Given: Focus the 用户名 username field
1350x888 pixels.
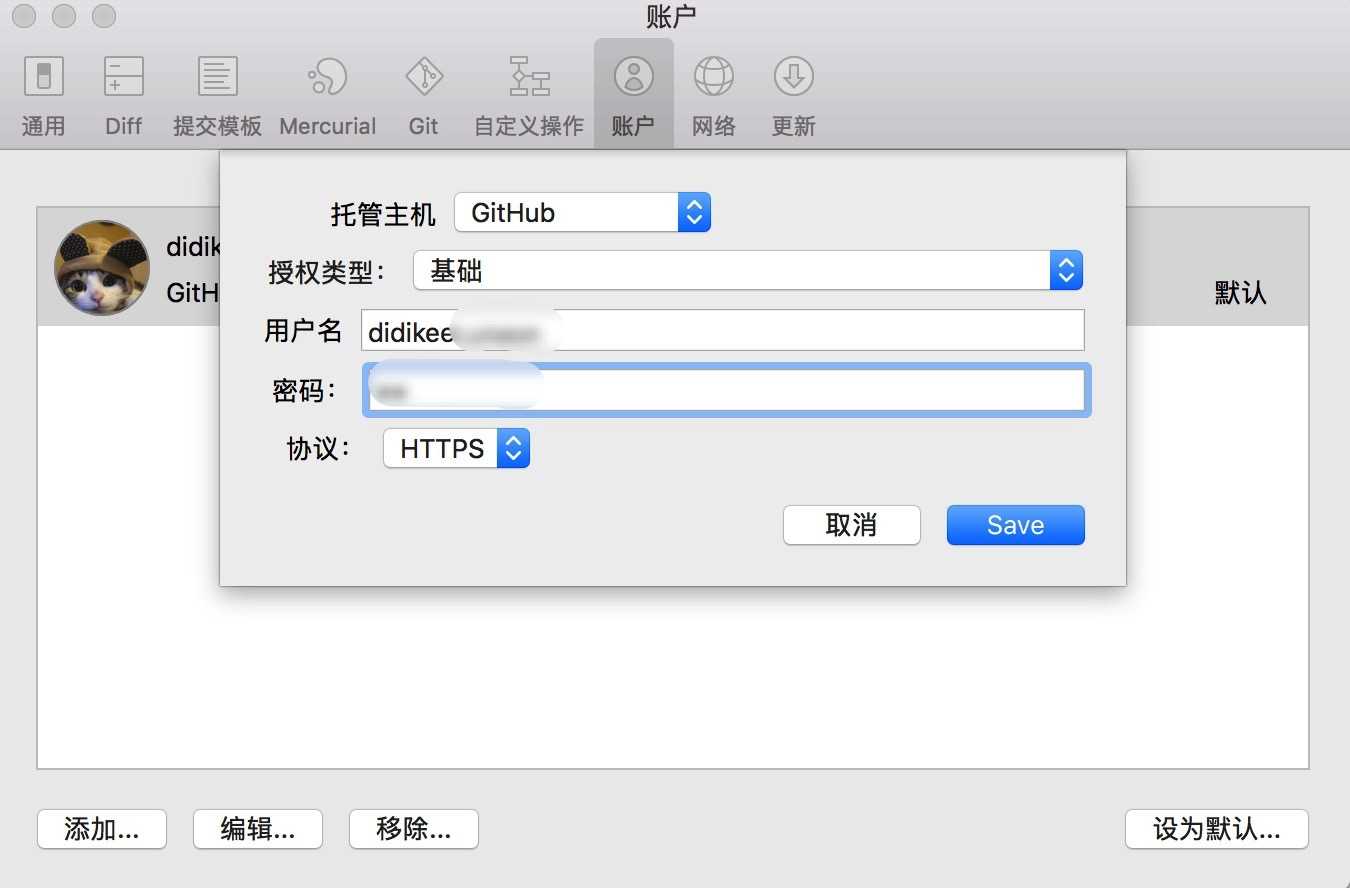Looking at the screenshot, I should [722, 330].
